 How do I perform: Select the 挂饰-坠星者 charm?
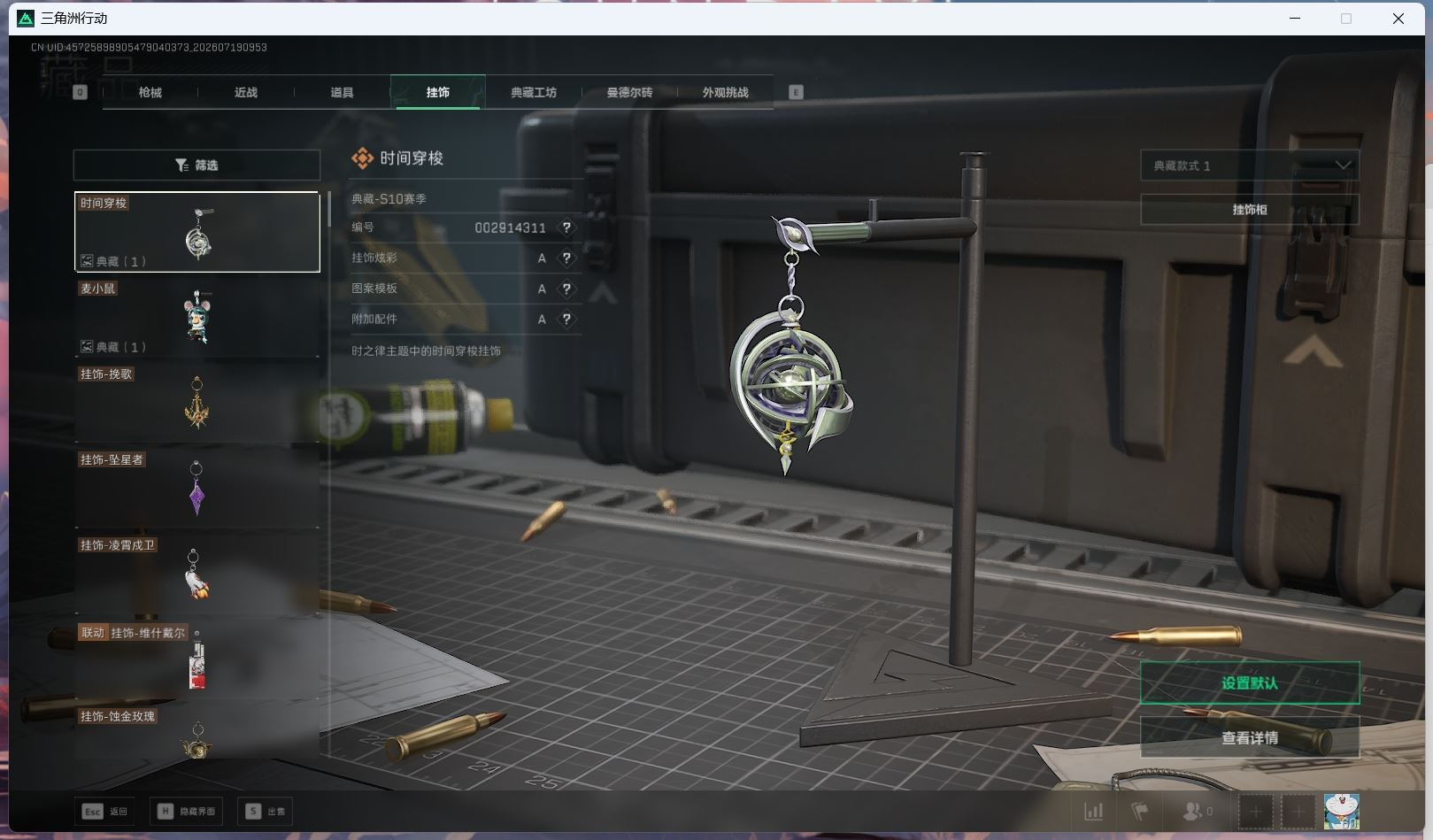coord(196,489)
